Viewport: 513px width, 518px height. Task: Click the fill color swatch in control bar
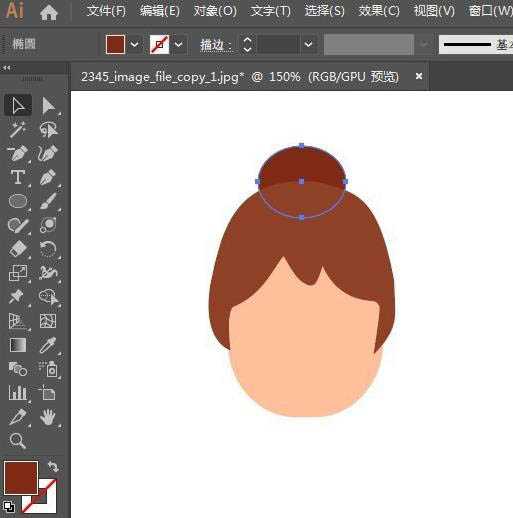click(x=115, y=44)
